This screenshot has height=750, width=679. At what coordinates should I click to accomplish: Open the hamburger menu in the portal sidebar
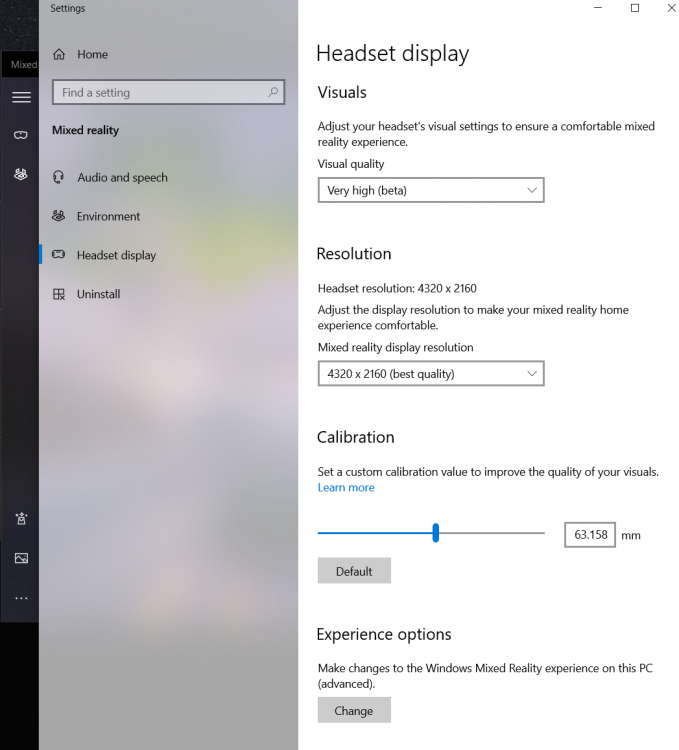click(21, 97)
